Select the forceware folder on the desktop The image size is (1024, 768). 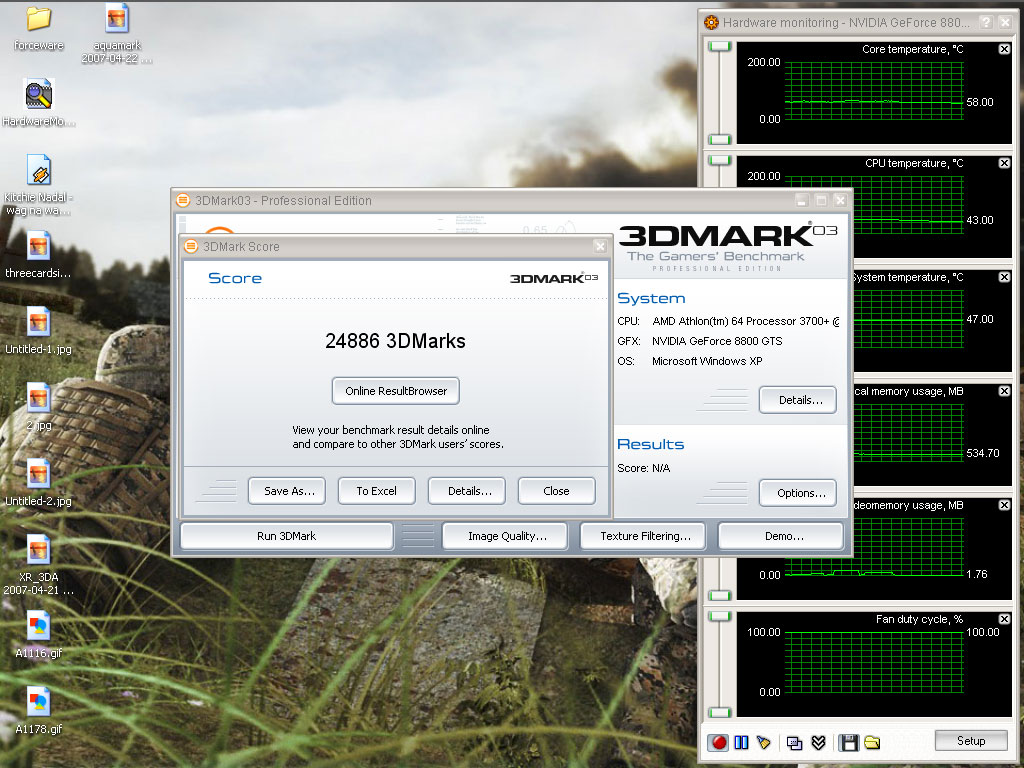pos(39,28)
